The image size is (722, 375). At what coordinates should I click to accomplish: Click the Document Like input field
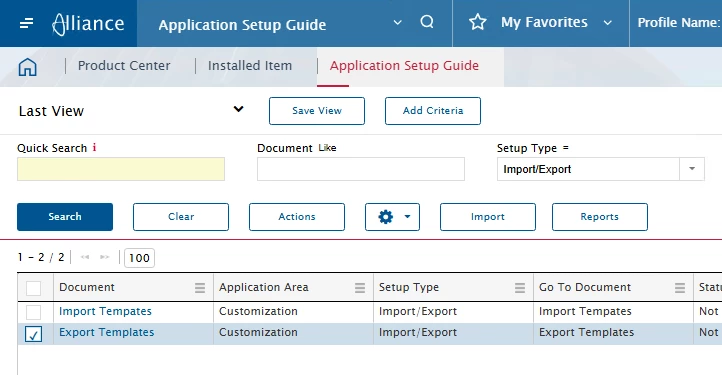pos(361,169)
